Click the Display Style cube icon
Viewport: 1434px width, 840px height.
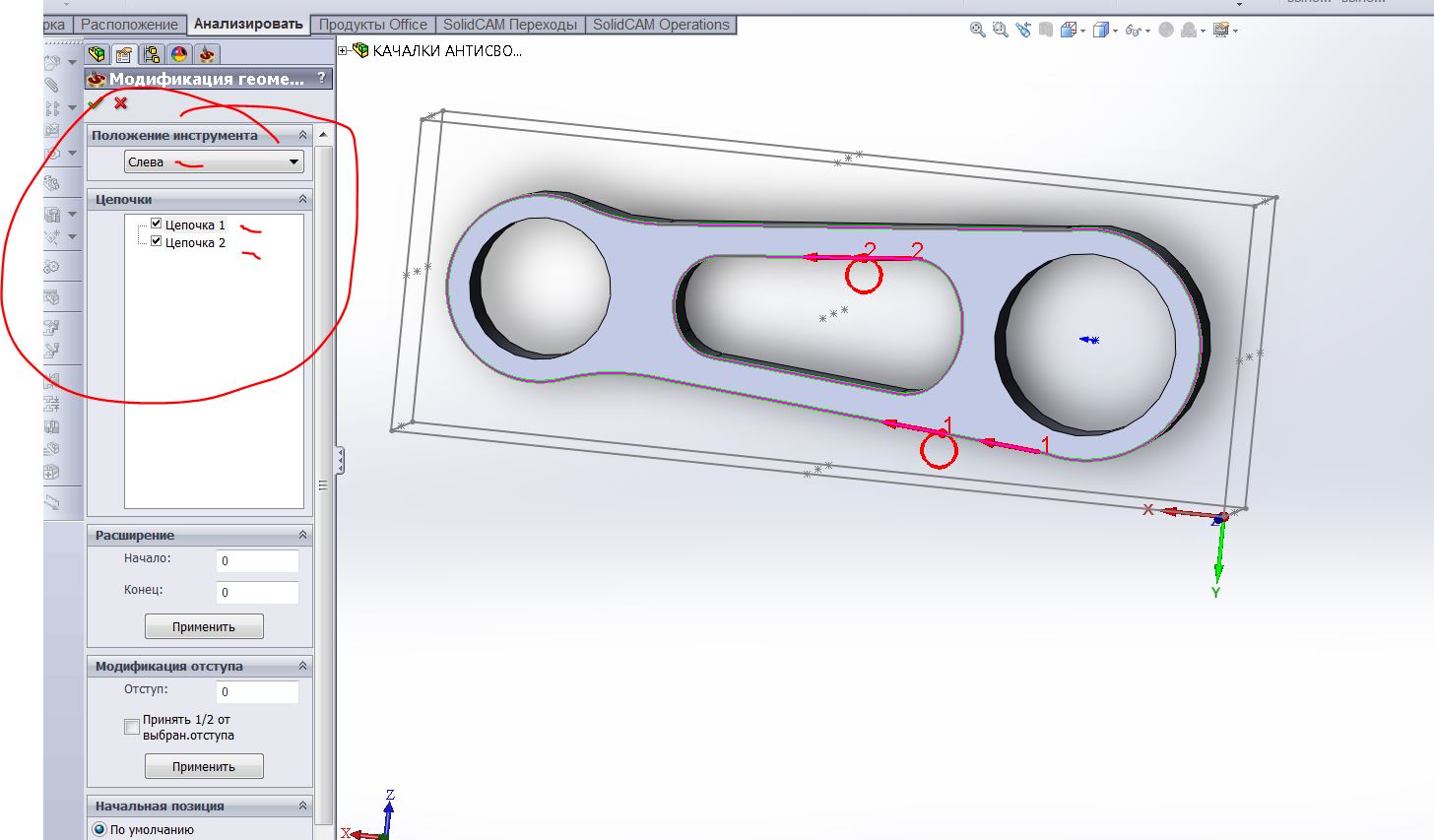1101,31
